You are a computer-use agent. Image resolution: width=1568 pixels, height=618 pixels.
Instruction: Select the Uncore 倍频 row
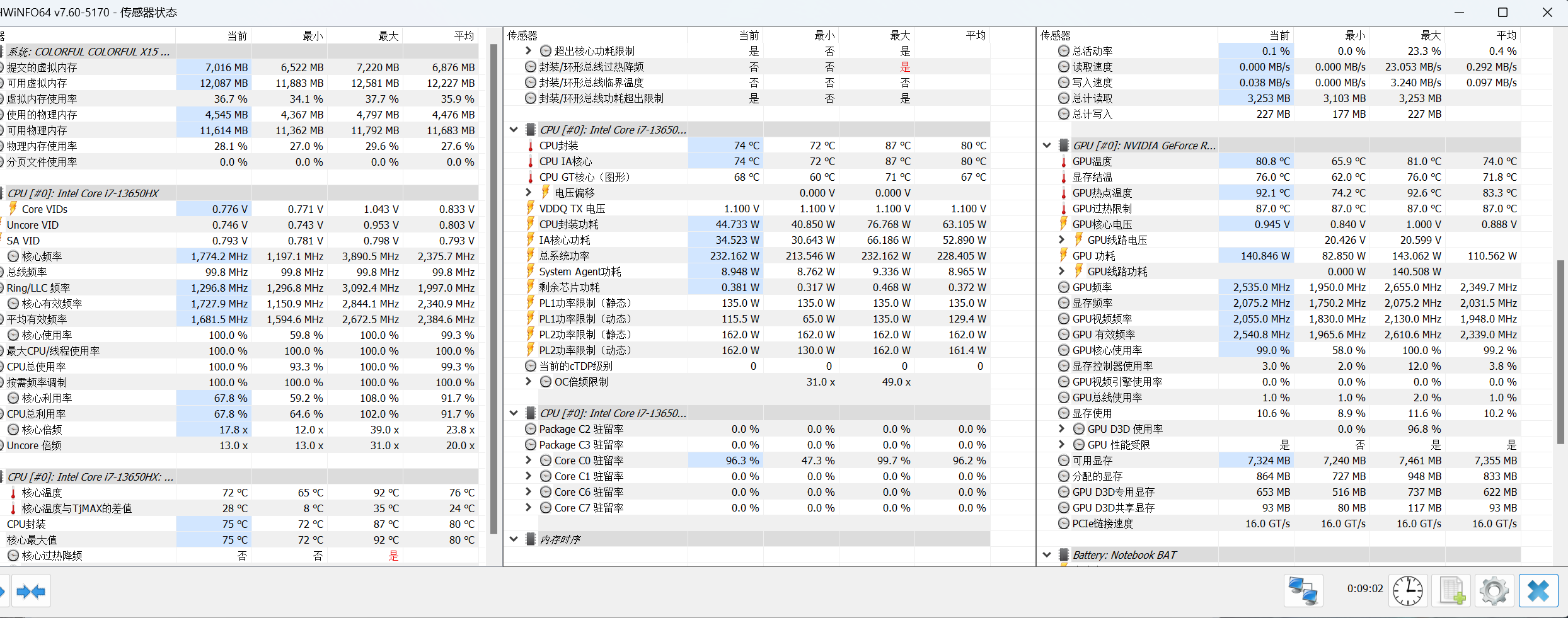[x=239, y=445]
